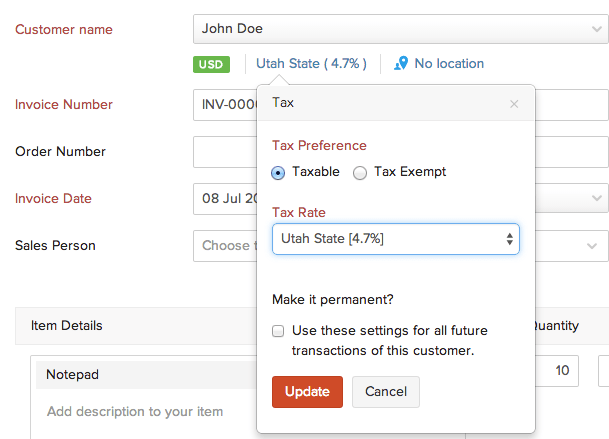Click the Item Details column header
Image resolution: width=609 pixels, height=439 pixels.
[x=67, y=325]
